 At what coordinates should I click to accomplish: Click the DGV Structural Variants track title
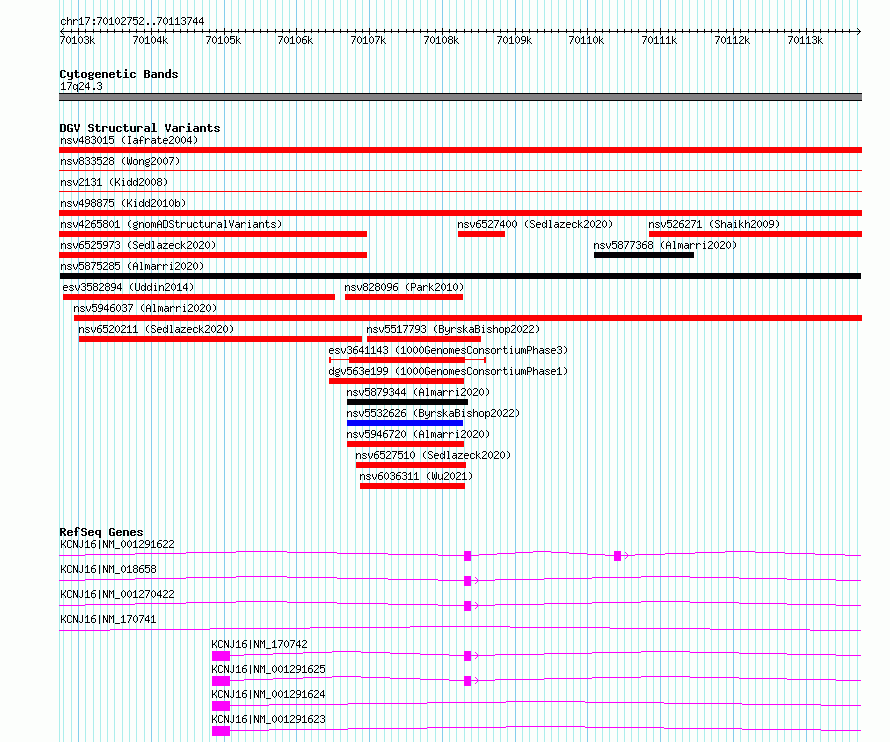point(140,128)
